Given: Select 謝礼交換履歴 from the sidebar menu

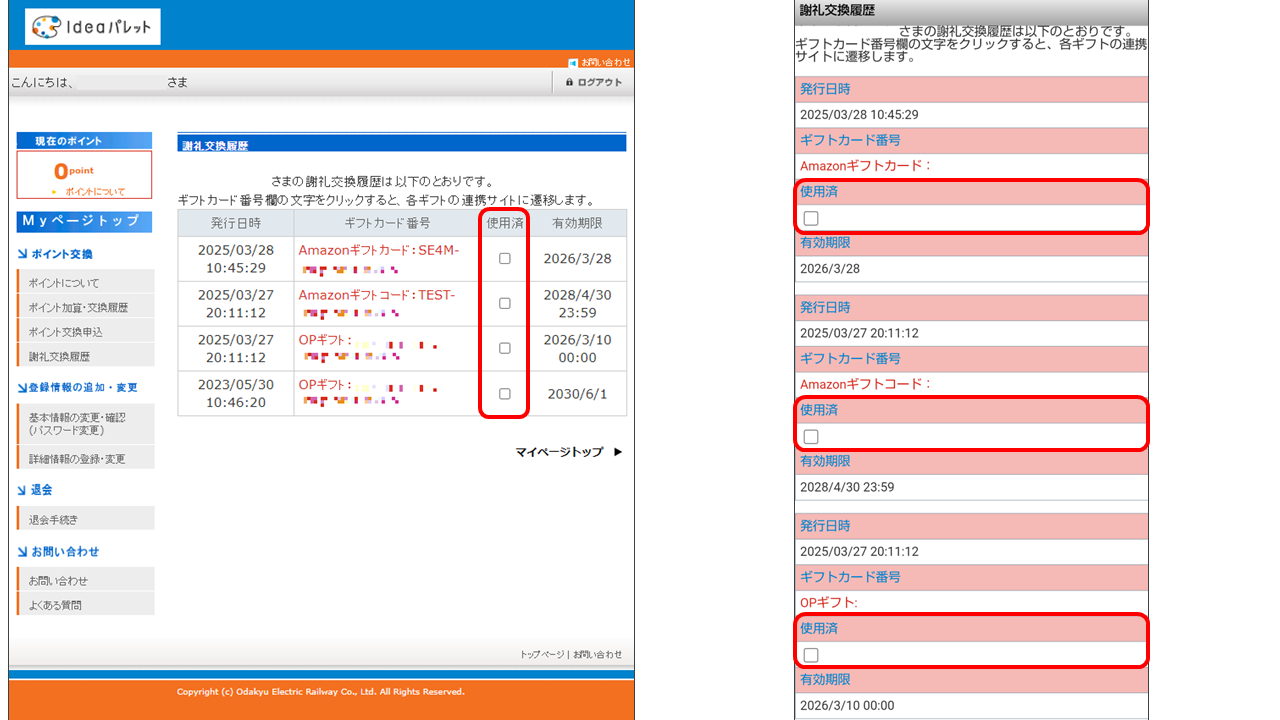Looking at the screenshot, I should click(59, 356).
